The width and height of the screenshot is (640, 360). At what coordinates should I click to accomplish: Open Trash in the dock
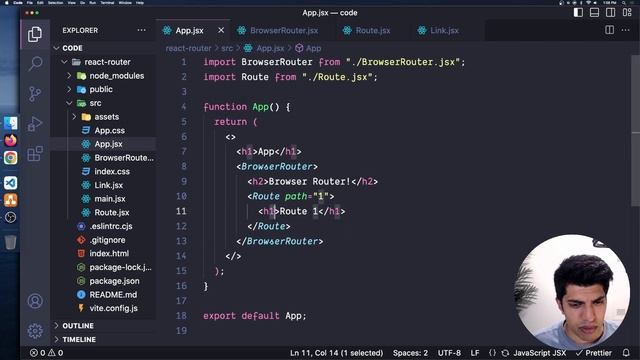[x=11, y=242]
